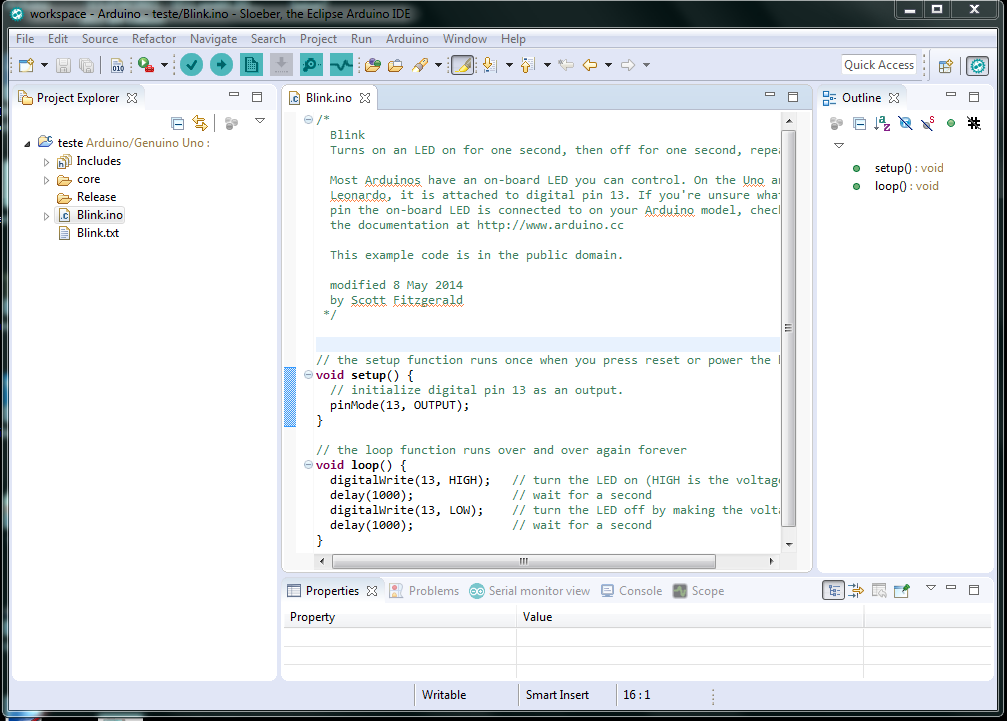This screenshot has width=1007, height=721.
Task: Open the Arduino menu
Action: 408,39
